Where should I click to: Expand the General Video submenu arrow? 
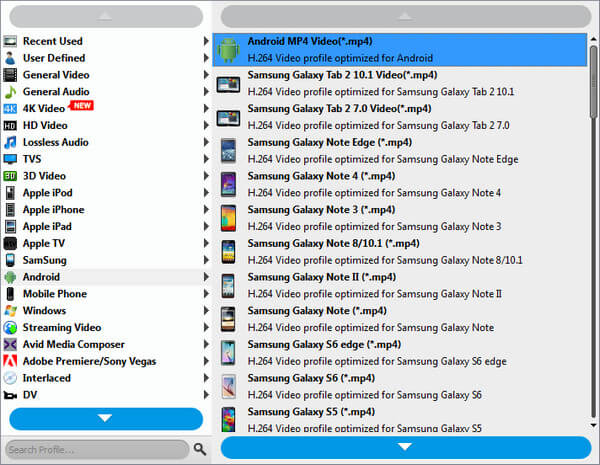tap(206, 75)
